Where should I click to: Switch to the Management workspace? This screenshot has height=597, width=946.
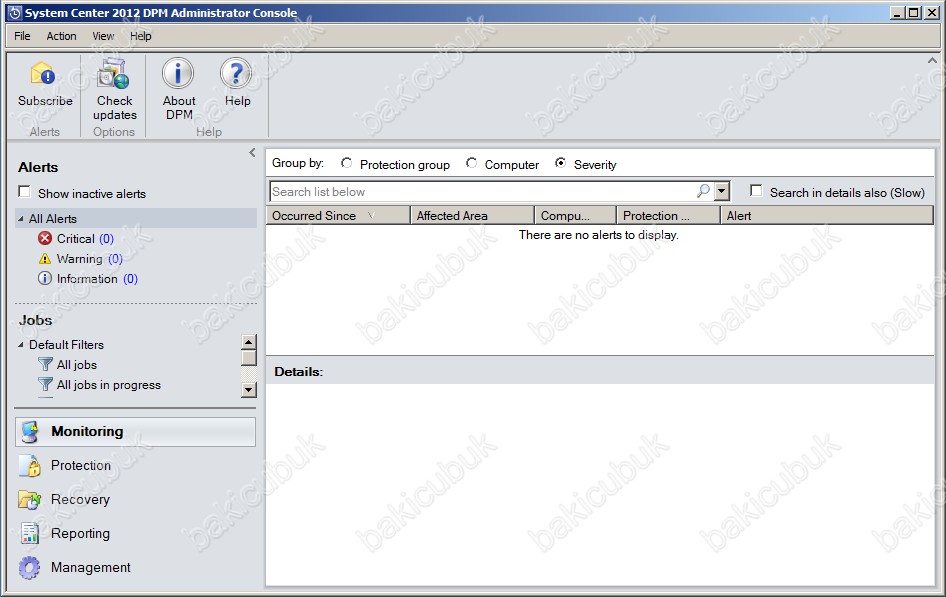coord(135,567)
